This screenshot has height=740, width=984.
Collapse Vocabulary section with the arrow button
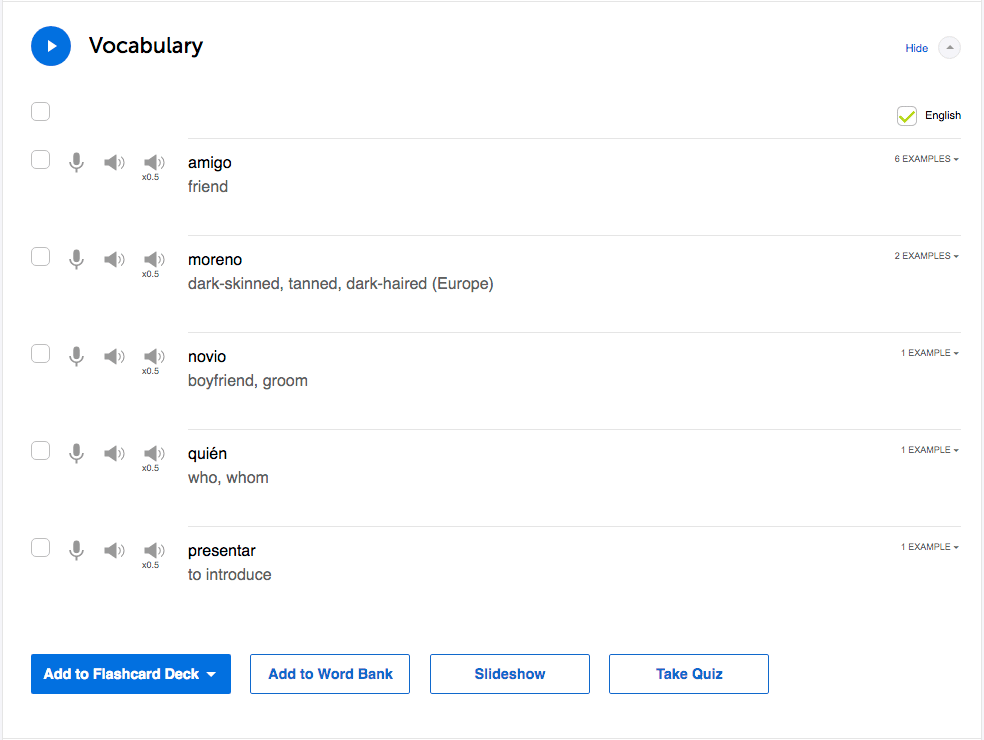point(950,48)
